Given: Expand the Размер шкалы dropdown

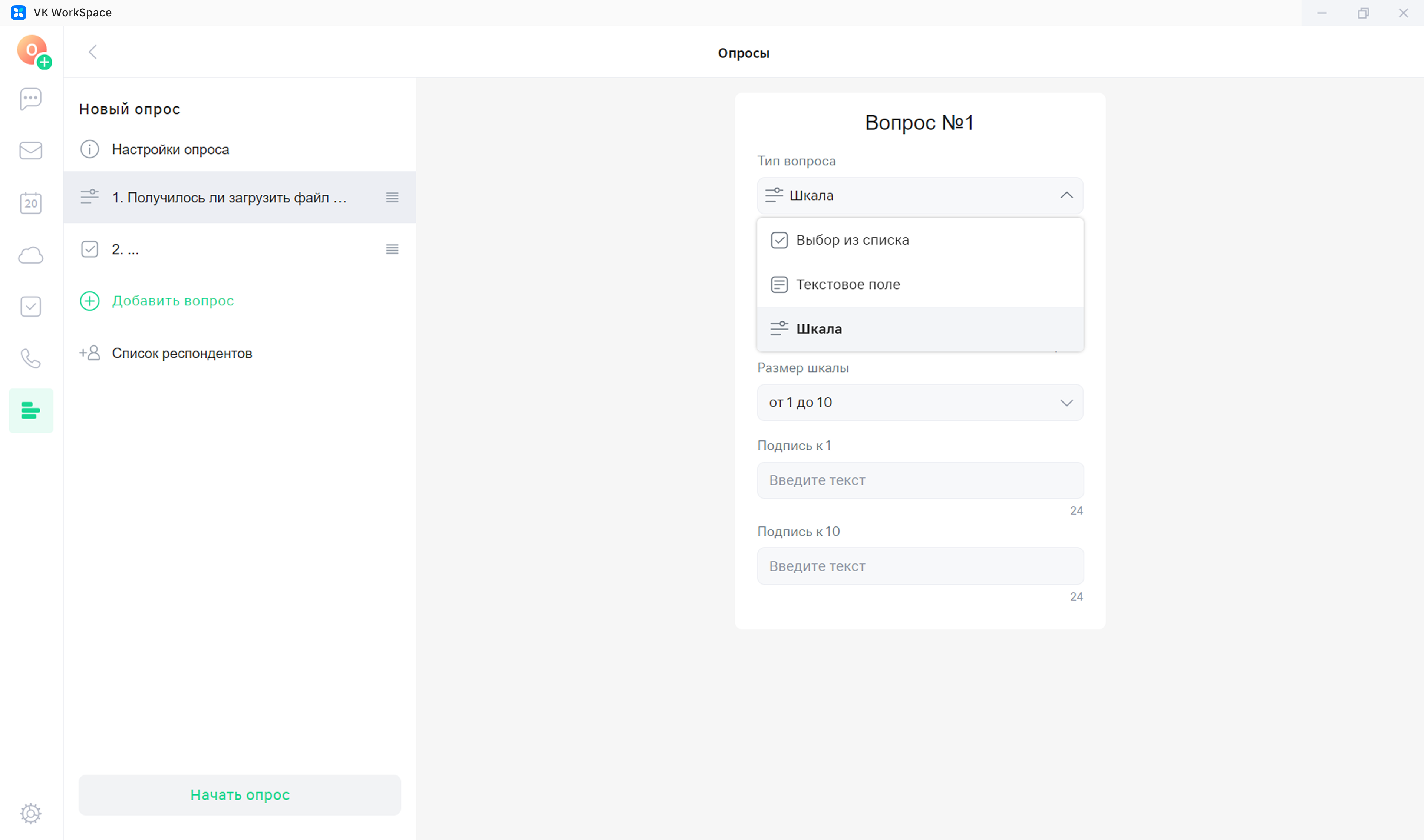Looking at the screenshot, I should tap(920, 403).
